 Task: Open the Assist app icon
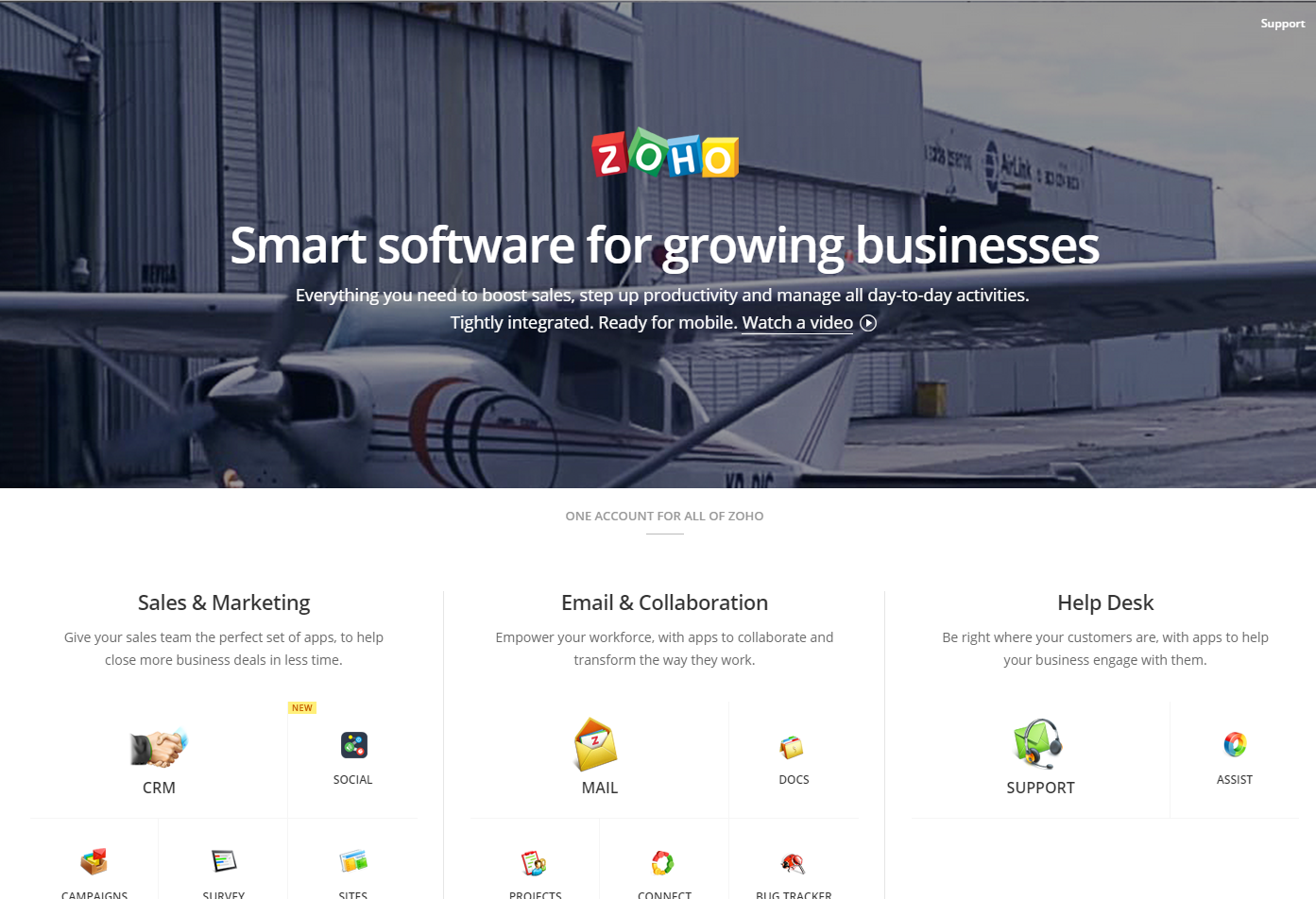(1235, 744)
